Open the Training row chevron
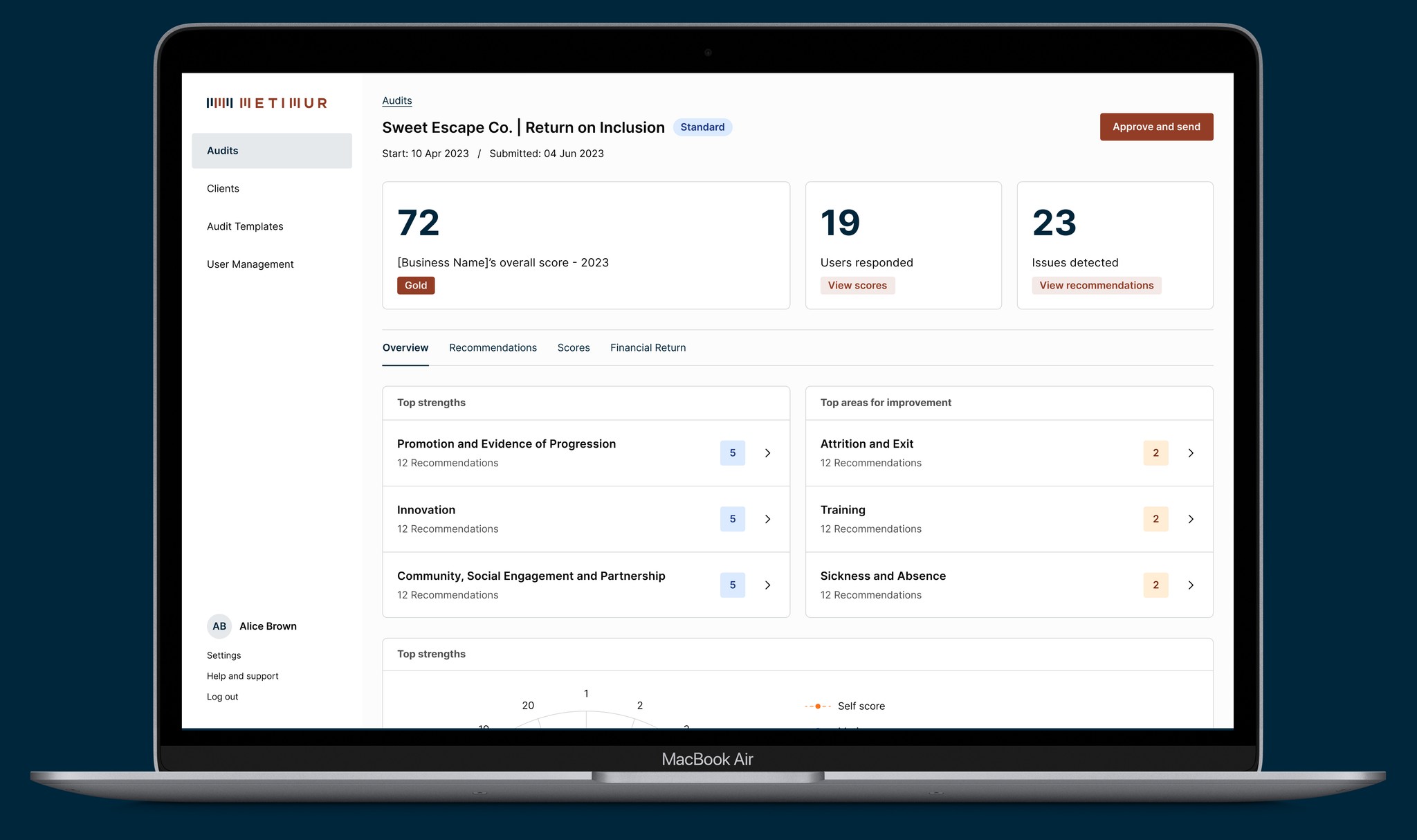1417x840 pixels. click(x=1191, y=519)
